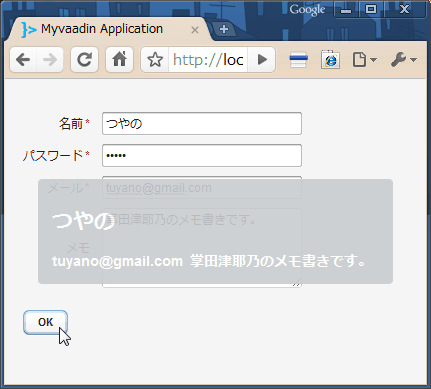Open the blue striped extension icon
Image resolution: width=431 pixels, height=389 pixels.
click(298, 60)
